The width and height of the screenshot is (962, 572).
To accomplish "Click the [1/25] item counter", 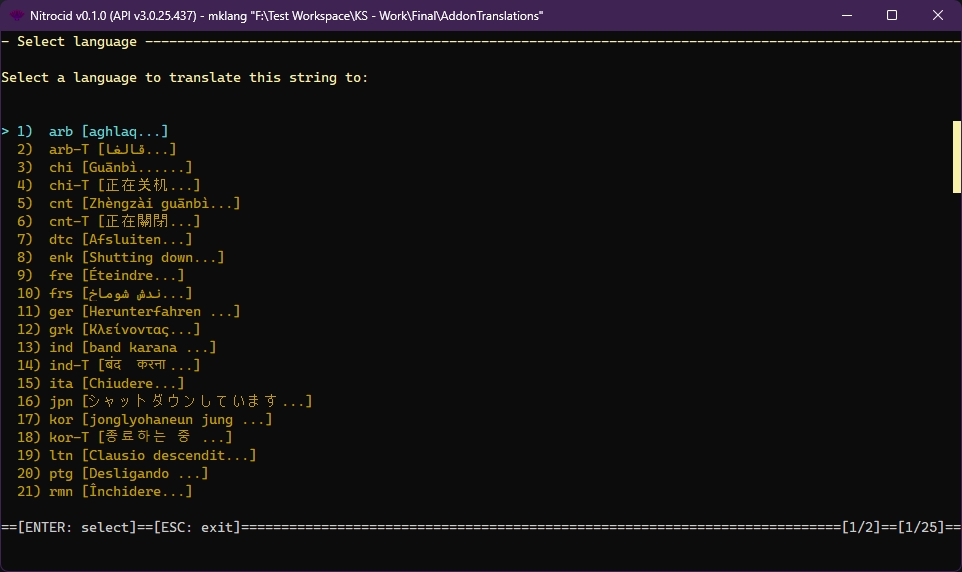I will pos(920,527).
